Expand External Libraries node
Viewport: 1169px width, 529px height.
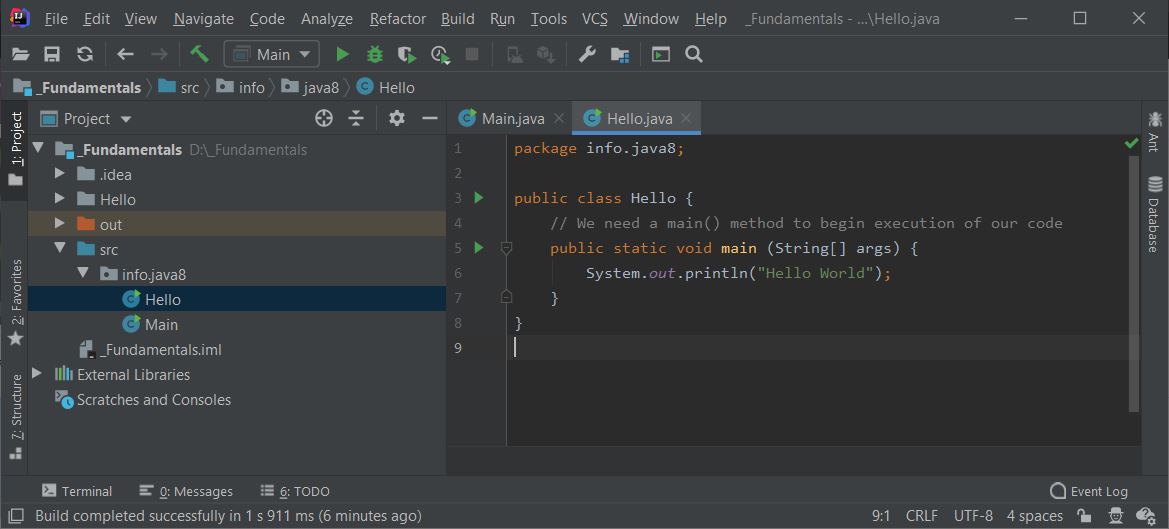click(x=37, y=374)
